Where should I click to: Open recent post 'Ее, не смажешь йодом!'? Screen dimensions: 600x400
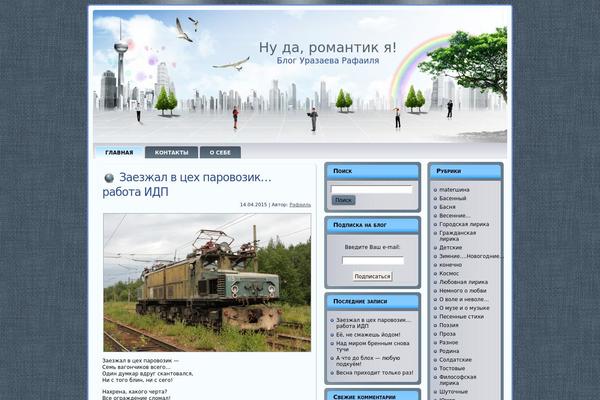pos(368,335)
